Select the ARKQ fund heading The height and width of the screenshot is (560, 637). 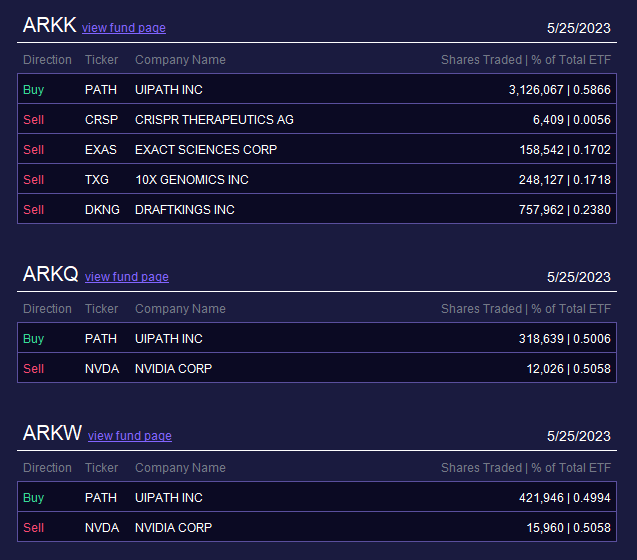pos(51,274)
